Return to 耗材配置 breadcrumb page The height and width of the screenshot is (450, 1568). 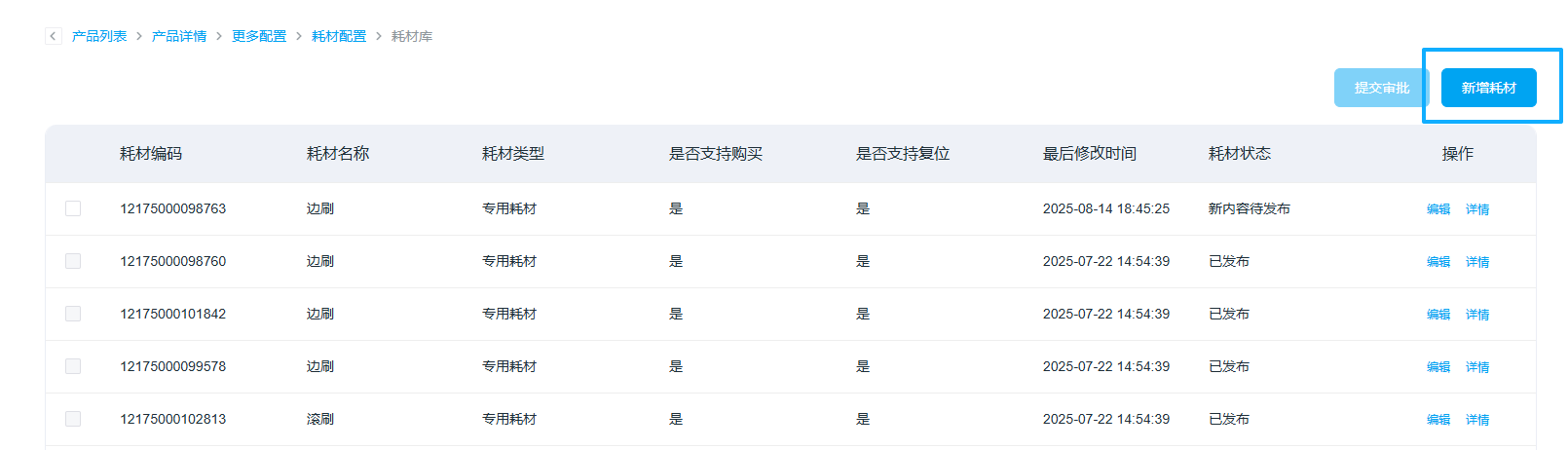339,36
